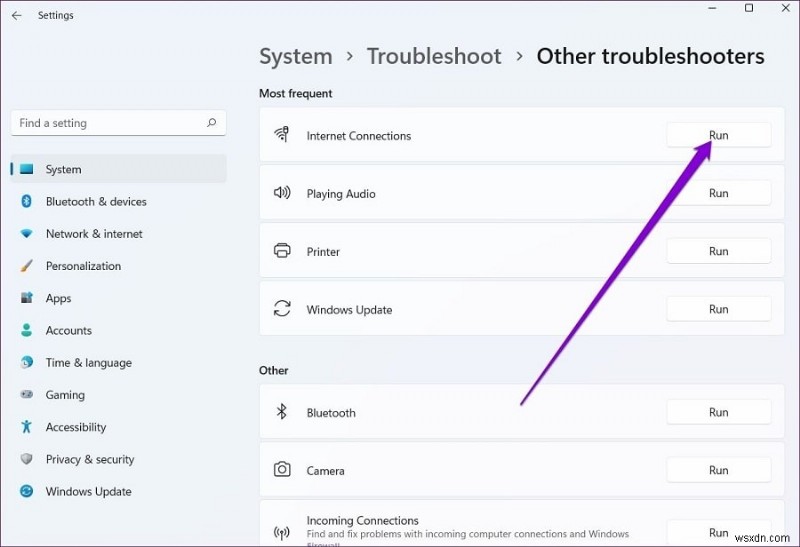Click Other troubleshooters page title
Image resolution: width=800 pixels, height=547 pixels.
point(651,56)
